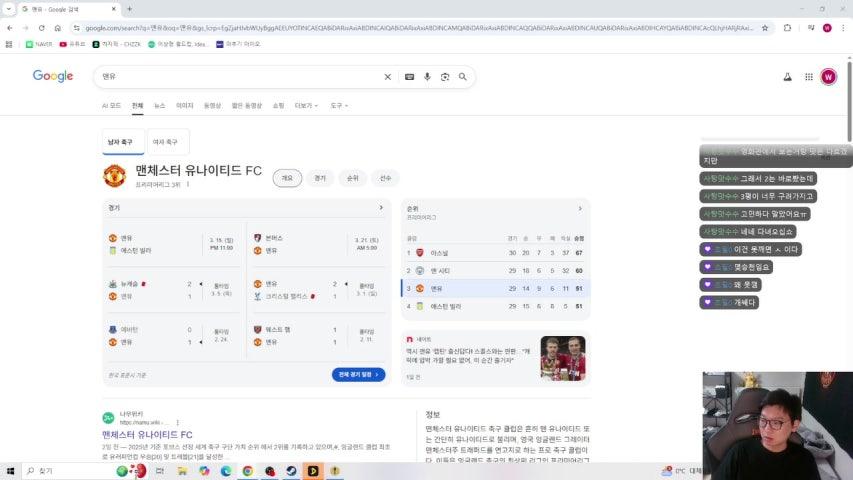Open the NAVER bookmark
Viewport: 853px width, 480px height.
(x=39, y=44)
